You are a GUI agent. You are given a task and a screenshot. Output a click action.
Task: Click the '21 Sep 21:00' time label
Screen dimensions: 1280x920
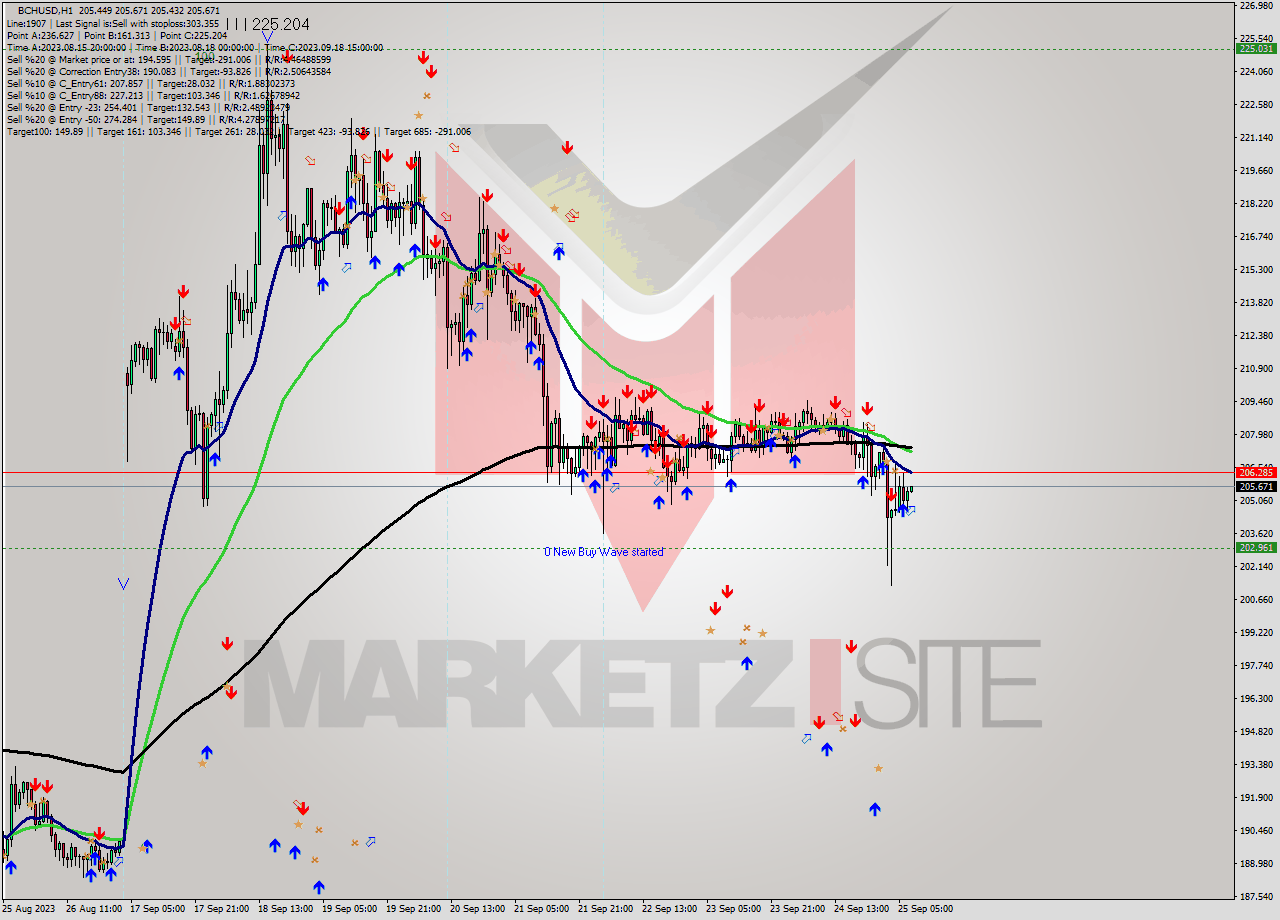(x=605, y=910)
